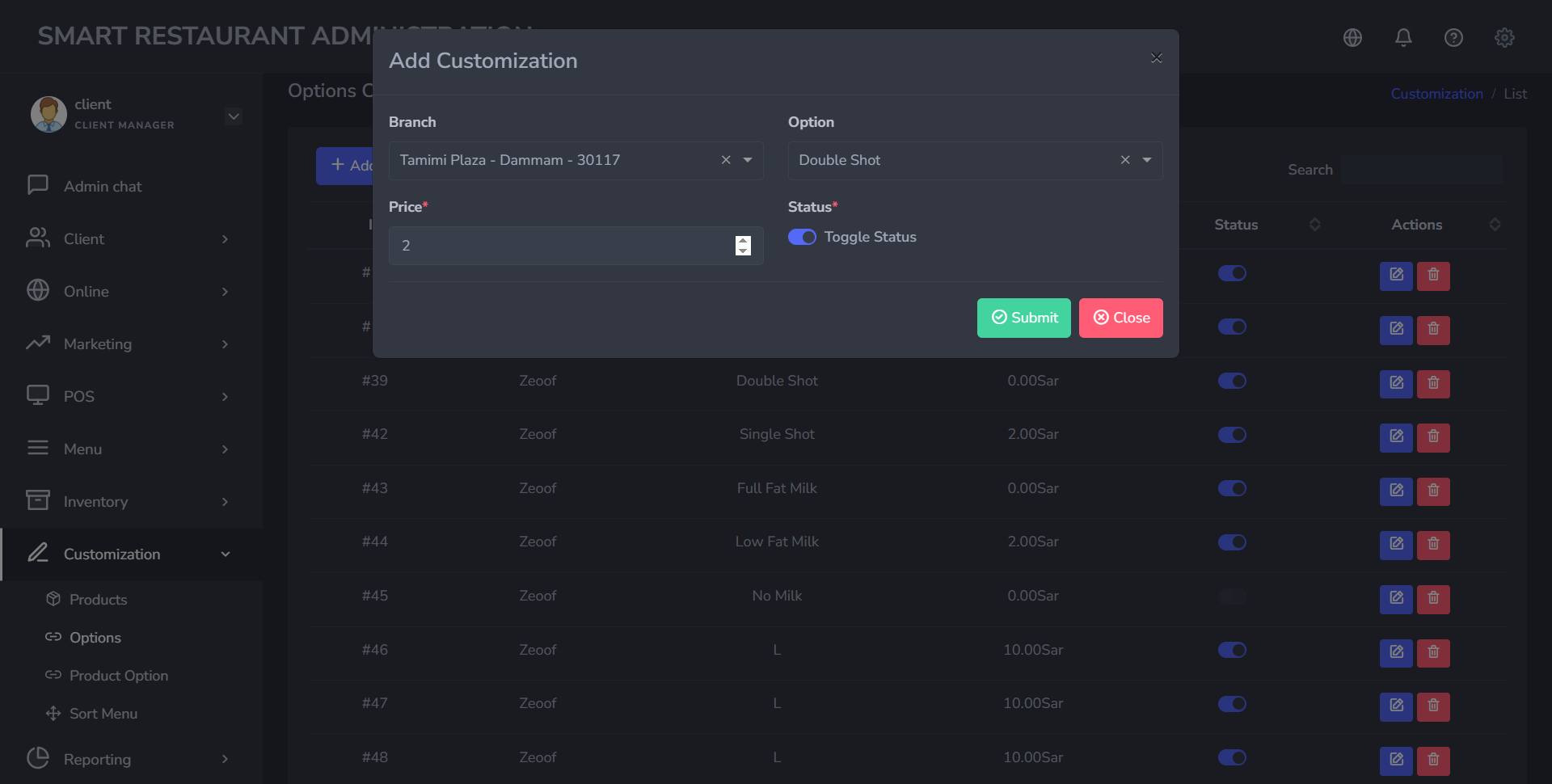The width and height of the screenshot is (1552, 784).
Task: Open the Branch dropdown arrow
Action: (x=748, y=160)
